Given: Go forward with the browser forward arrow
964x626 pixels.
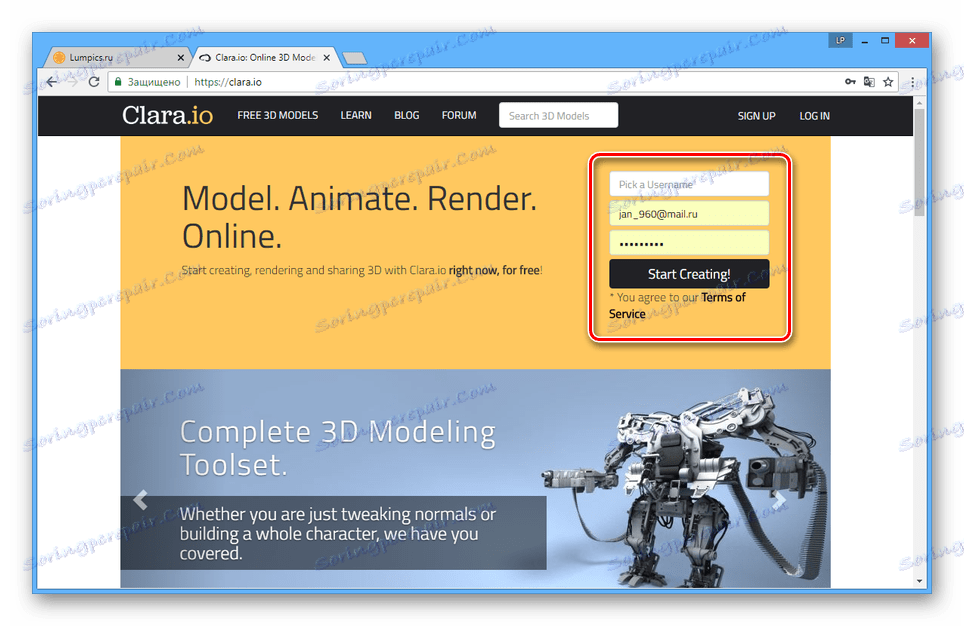Looking at the screenshot, I should [x=73, y=82].
